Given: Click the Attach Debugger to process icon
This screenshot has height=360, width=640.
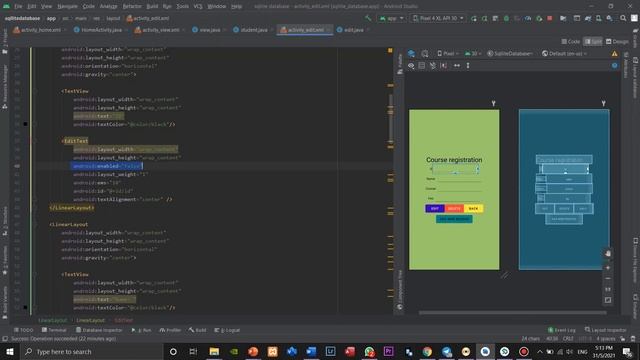Looking at the screenshot, I should [x=539, y=18].
